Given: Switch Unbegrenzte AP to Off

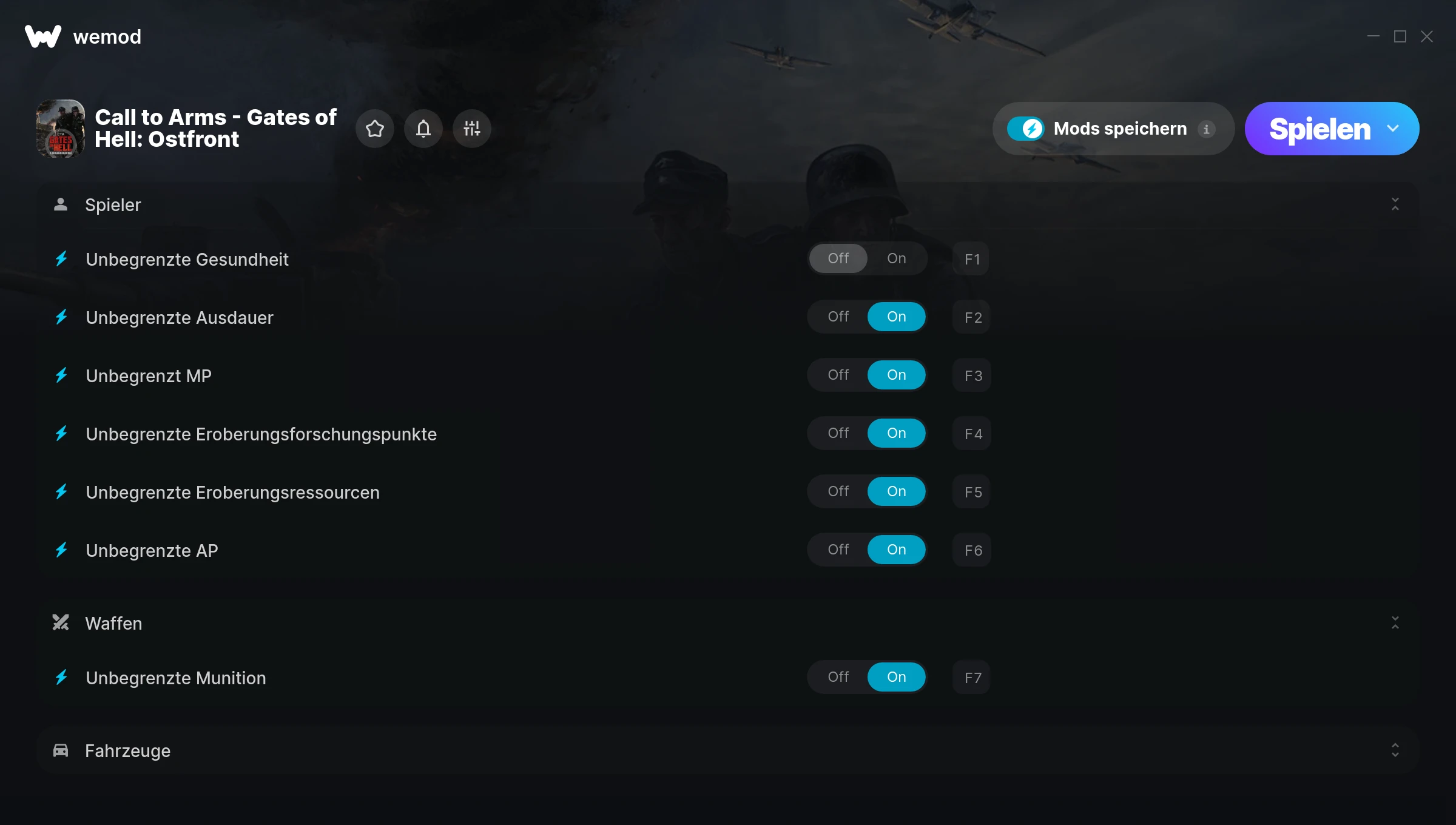Looking at the screenshot, I should point(838,550).
